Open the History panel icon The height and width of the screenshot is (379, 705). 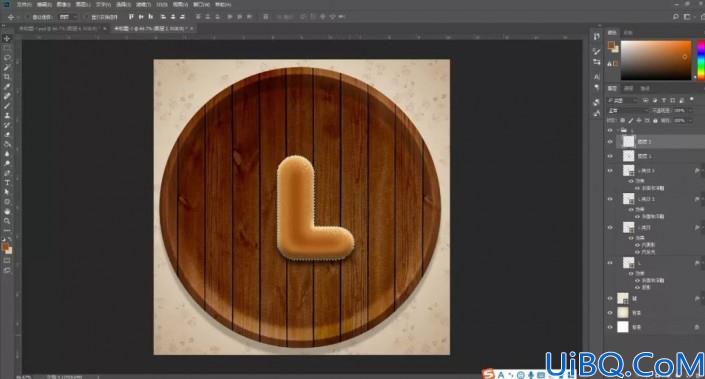pyautogui.click(x=597, y=36)
